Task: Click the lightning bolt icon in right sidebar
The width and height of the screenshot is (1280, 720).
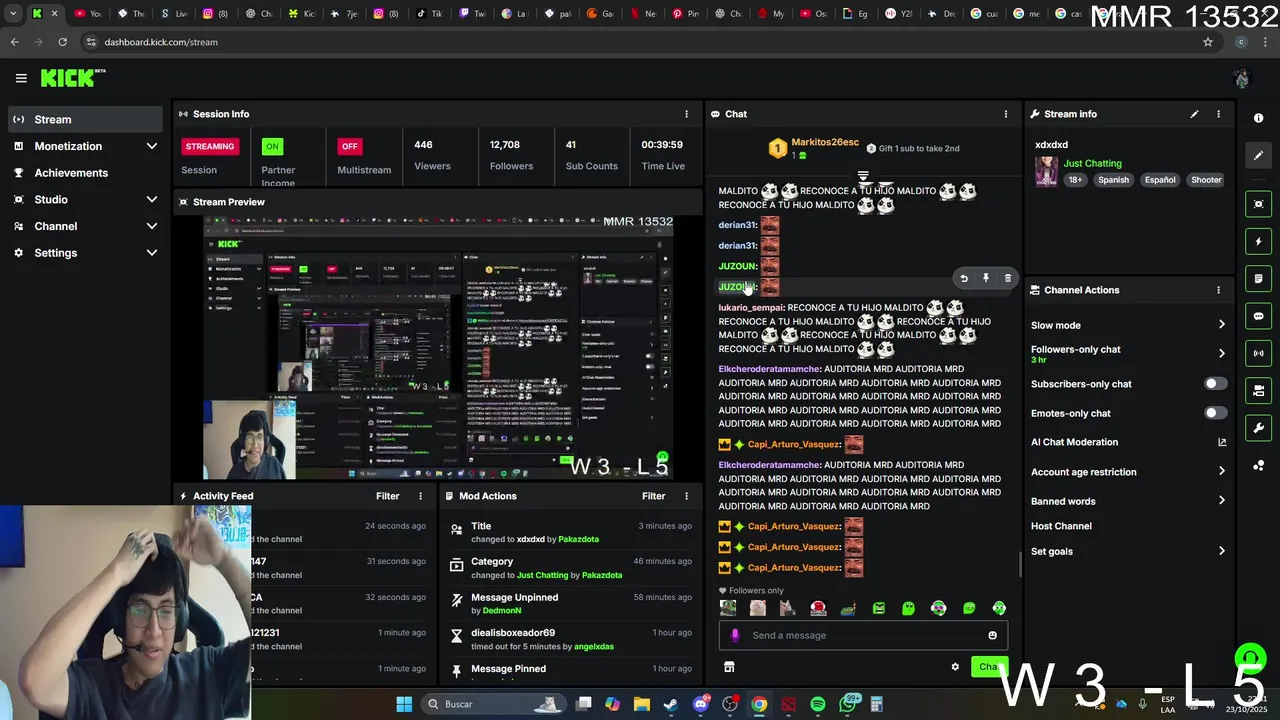Action: point(1259,241)
